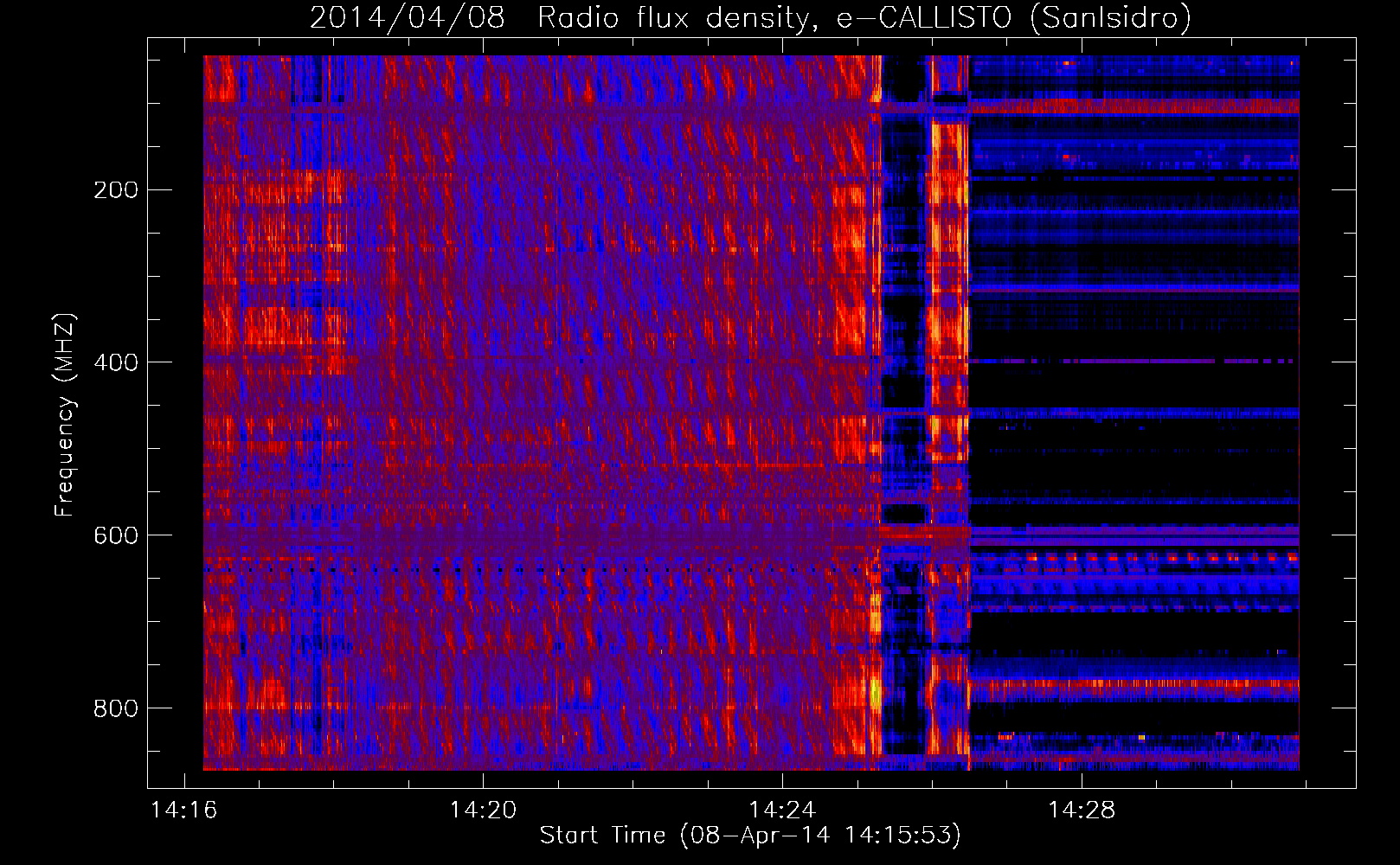
Task: Click the 14:20 time tick label
Action: tap(483, 811)
